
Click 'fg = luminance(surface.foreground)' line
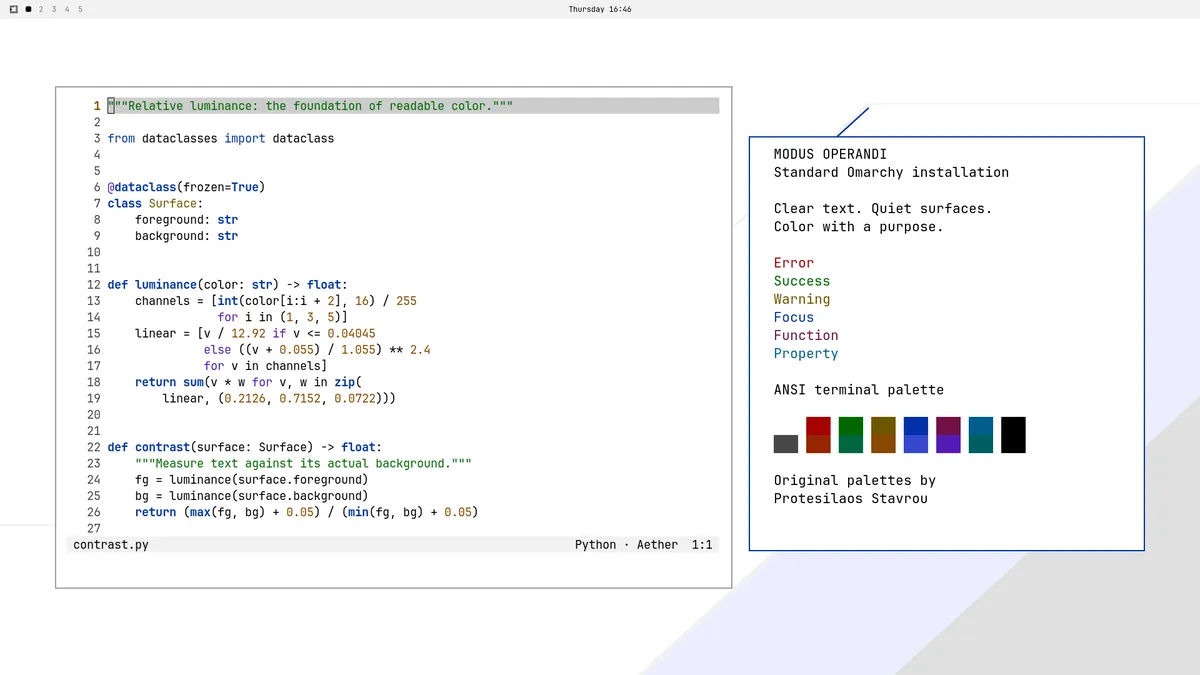click(x=252, y=479)
